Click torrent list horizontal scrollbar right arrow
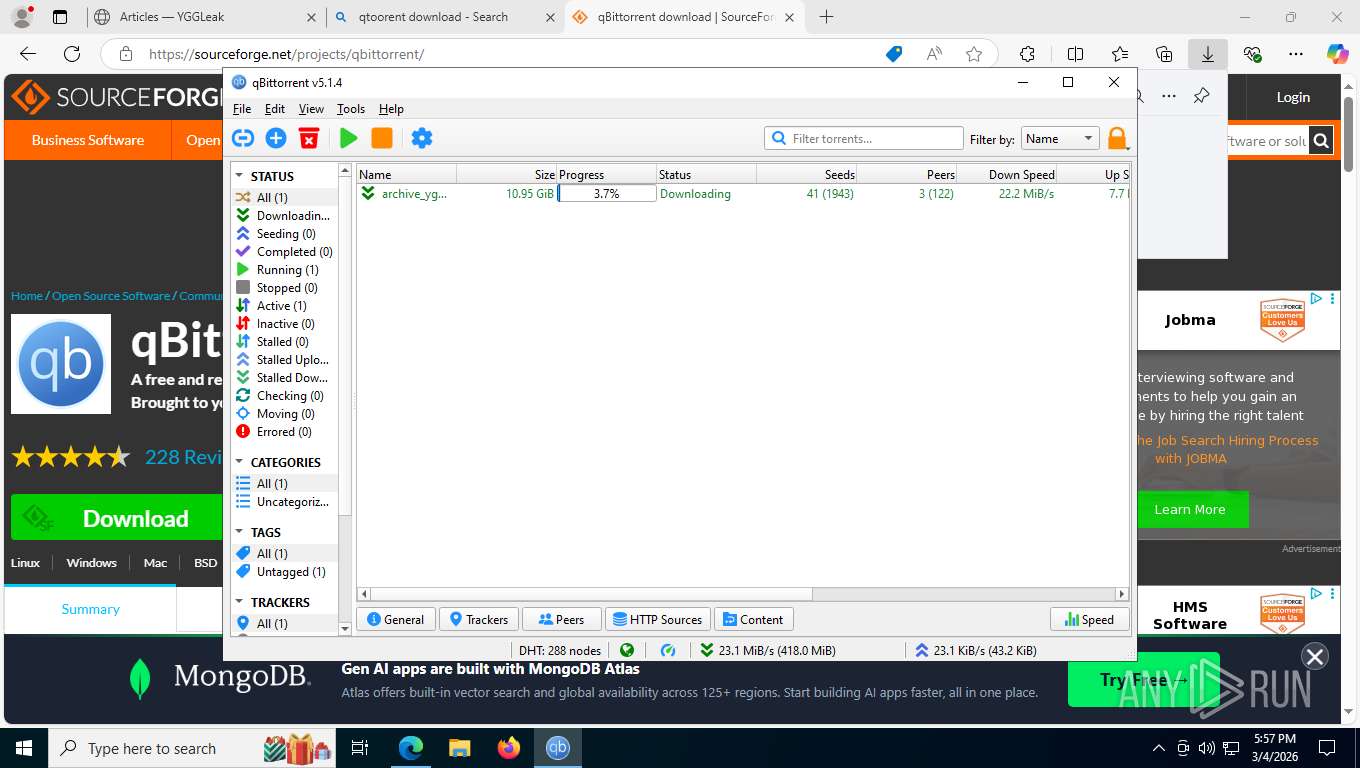The width and height of the screenshot is (1360, 768). (1122, 594)
